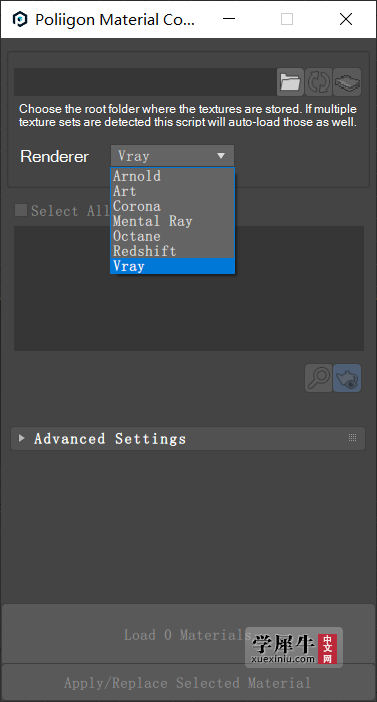Select the highlighted Vray entry

coord(172,266)
